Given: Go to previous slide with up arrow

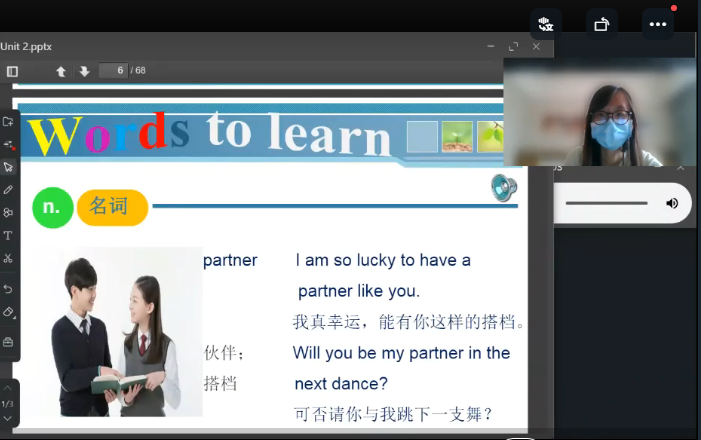Looking at the screenshot, I should (x=61, y=71).
